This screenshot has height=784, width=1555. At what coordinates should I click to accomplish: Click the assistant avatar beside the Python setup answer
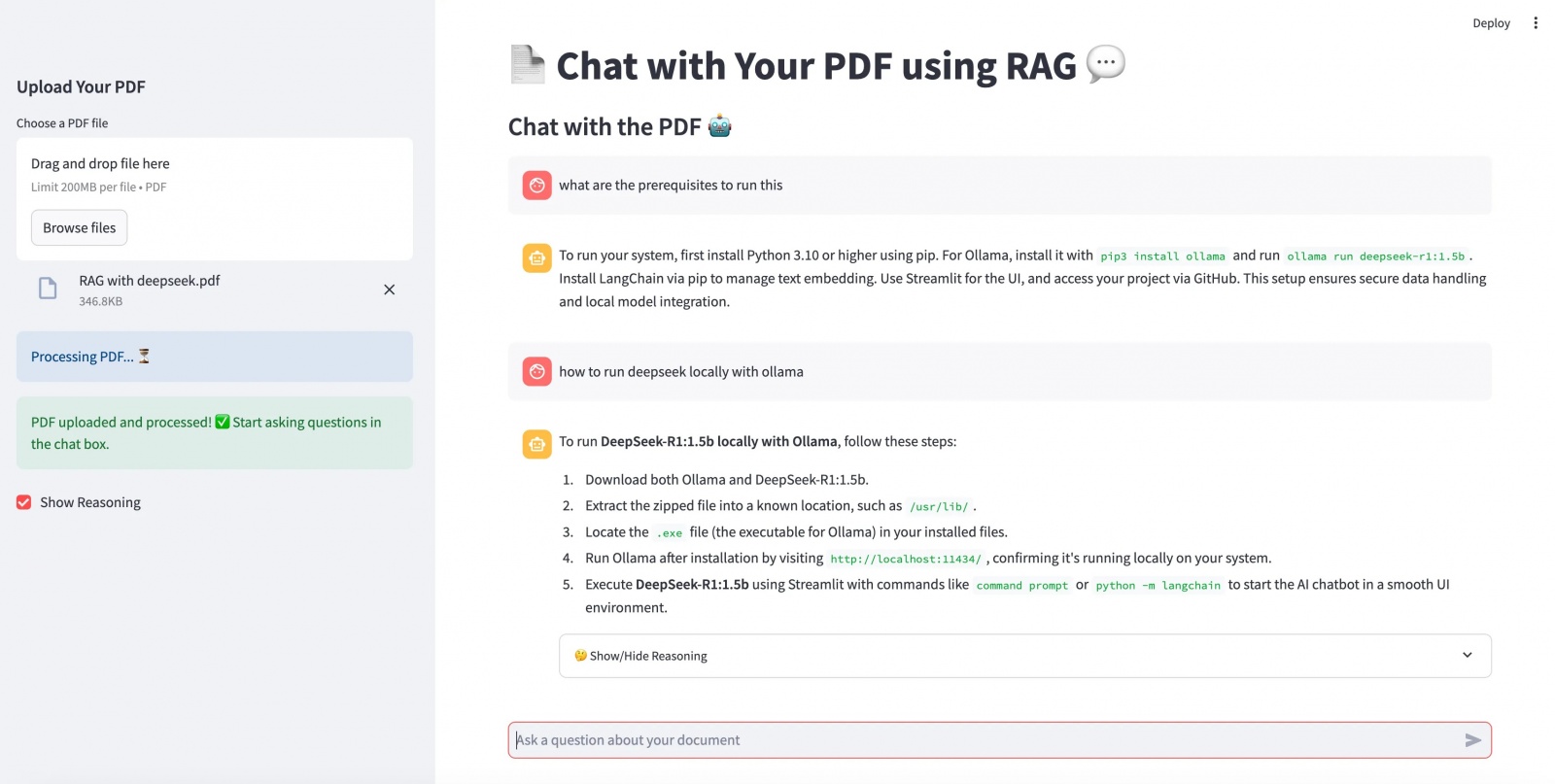point(536,257)
